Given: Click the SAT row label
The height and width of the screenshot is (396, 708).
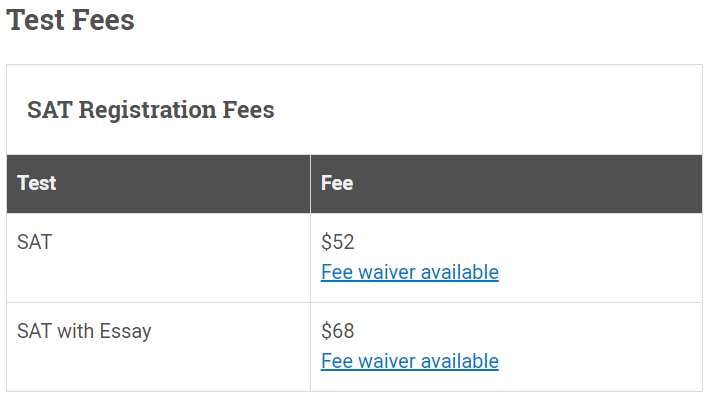Looking at the screenshot, I should click(34, 242).
